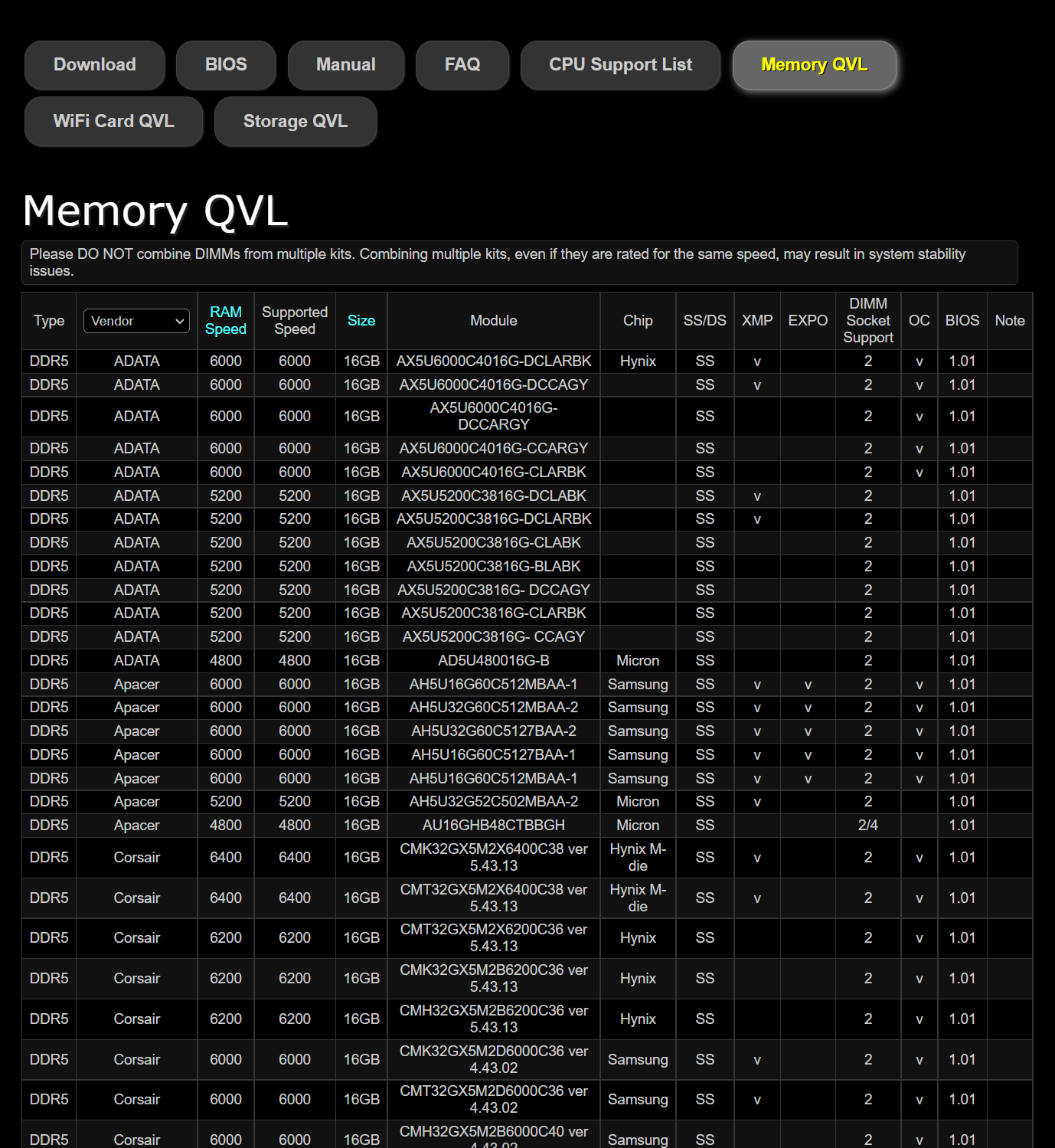Image resolution: width=1055 pixels, height=1148 pixels.
Task: Switch to the BIOS tab
Action: pyautogui.click(x=226, y=65)
